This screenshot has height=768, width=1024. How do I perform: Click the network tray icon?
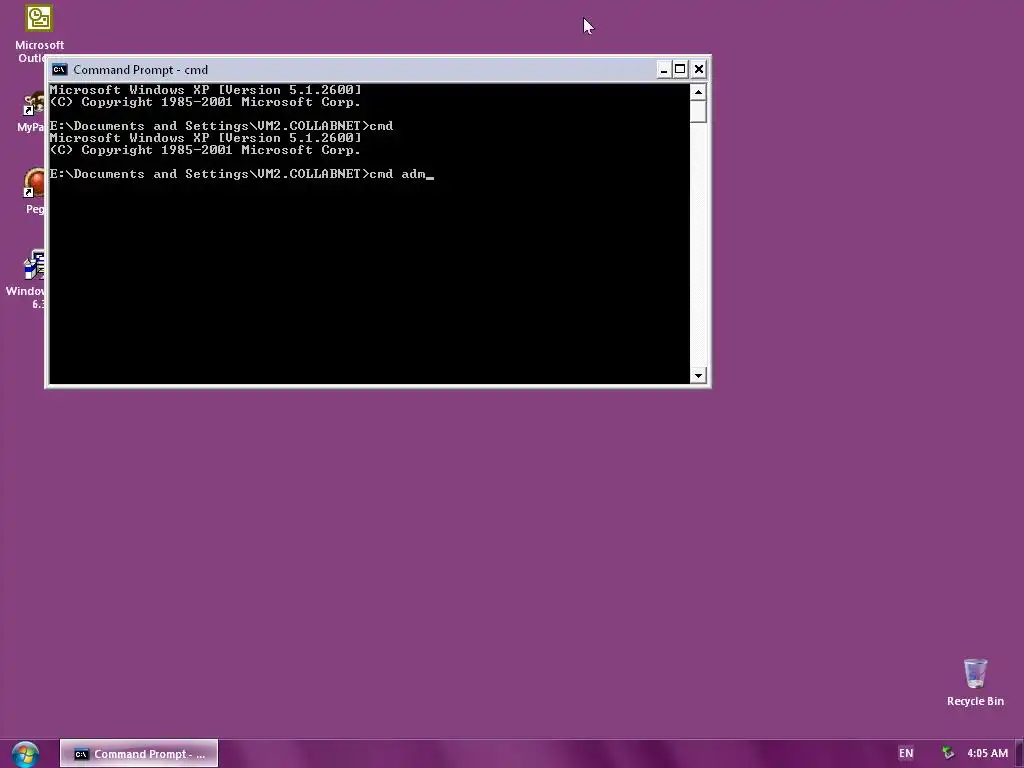coord(948,753)
